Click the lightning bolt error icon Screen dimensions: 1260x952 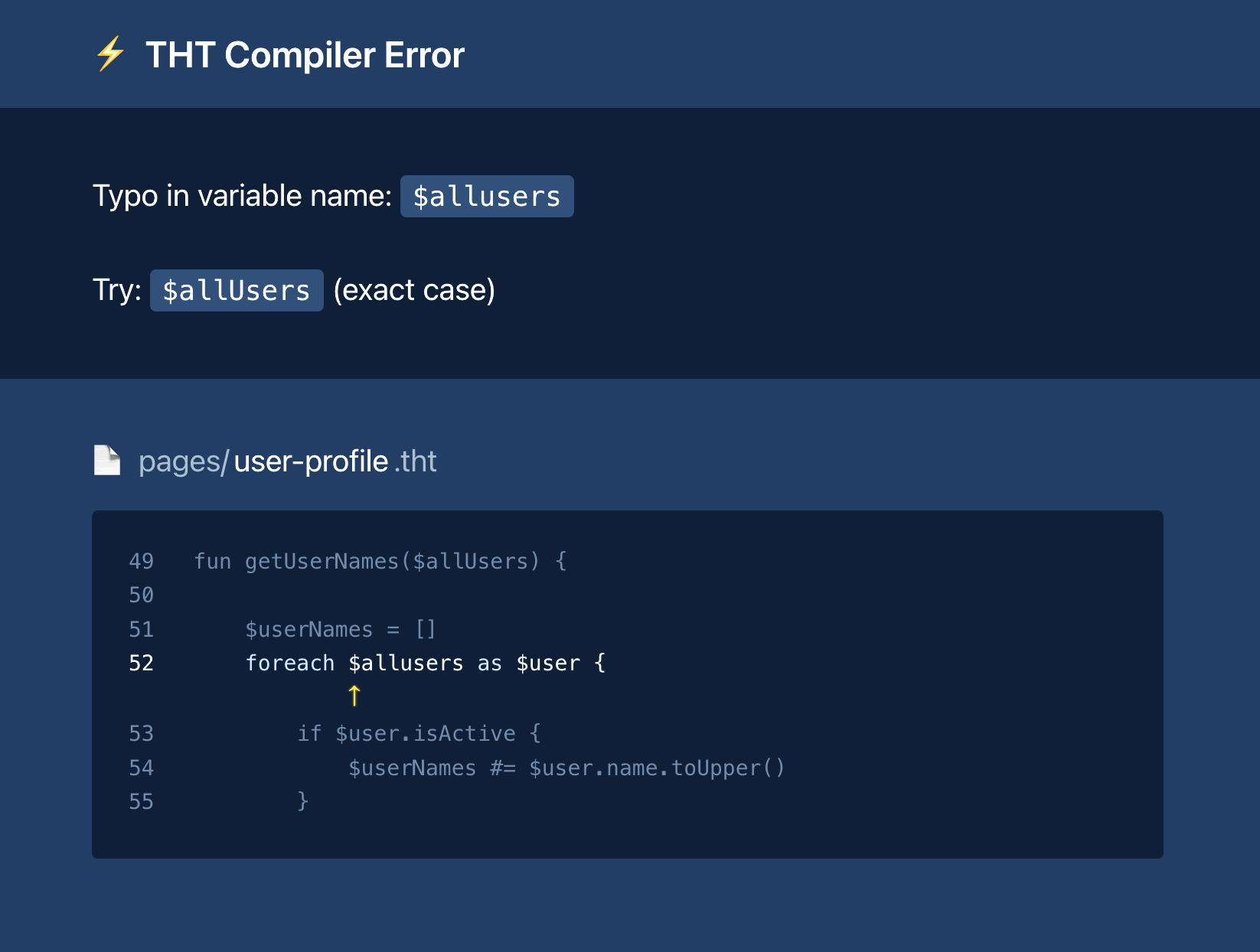point(110,54)
